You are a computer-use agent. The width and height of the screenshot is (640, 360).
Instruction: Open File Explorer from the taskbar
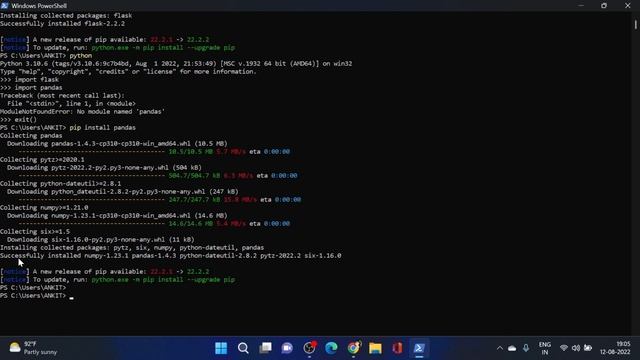pyautogui.click(x=376, y=348)
